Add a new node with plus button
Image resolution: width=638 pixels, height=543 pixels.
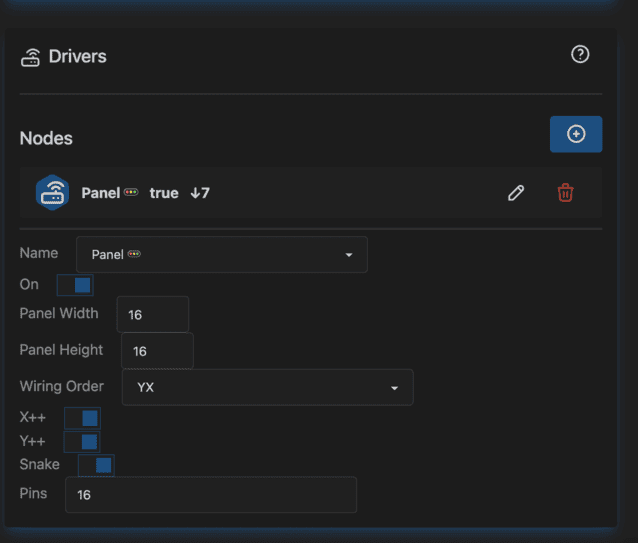576,134
